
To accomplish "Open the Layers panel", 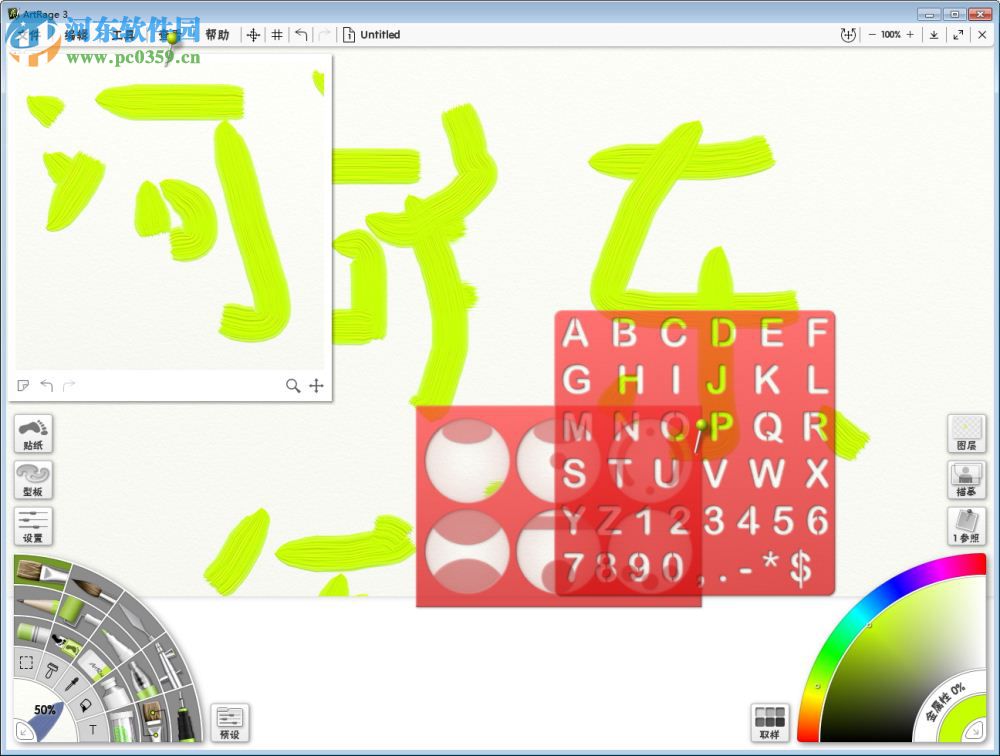I will [x=966, y=434].
